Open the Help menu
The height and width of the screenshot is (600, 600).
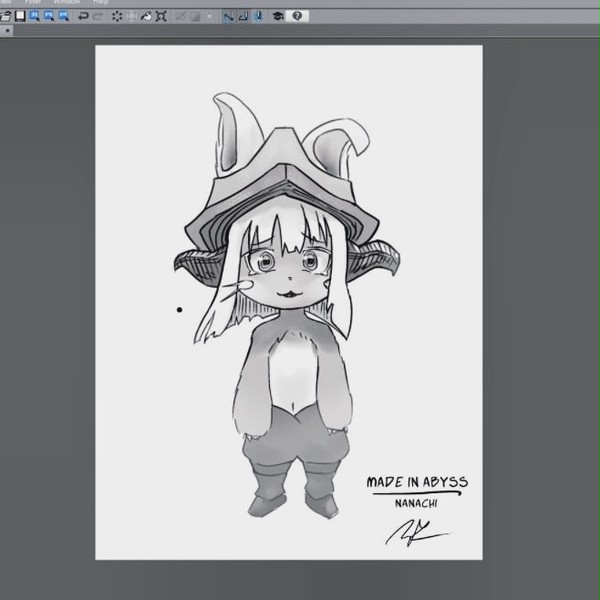pos(101,2)
